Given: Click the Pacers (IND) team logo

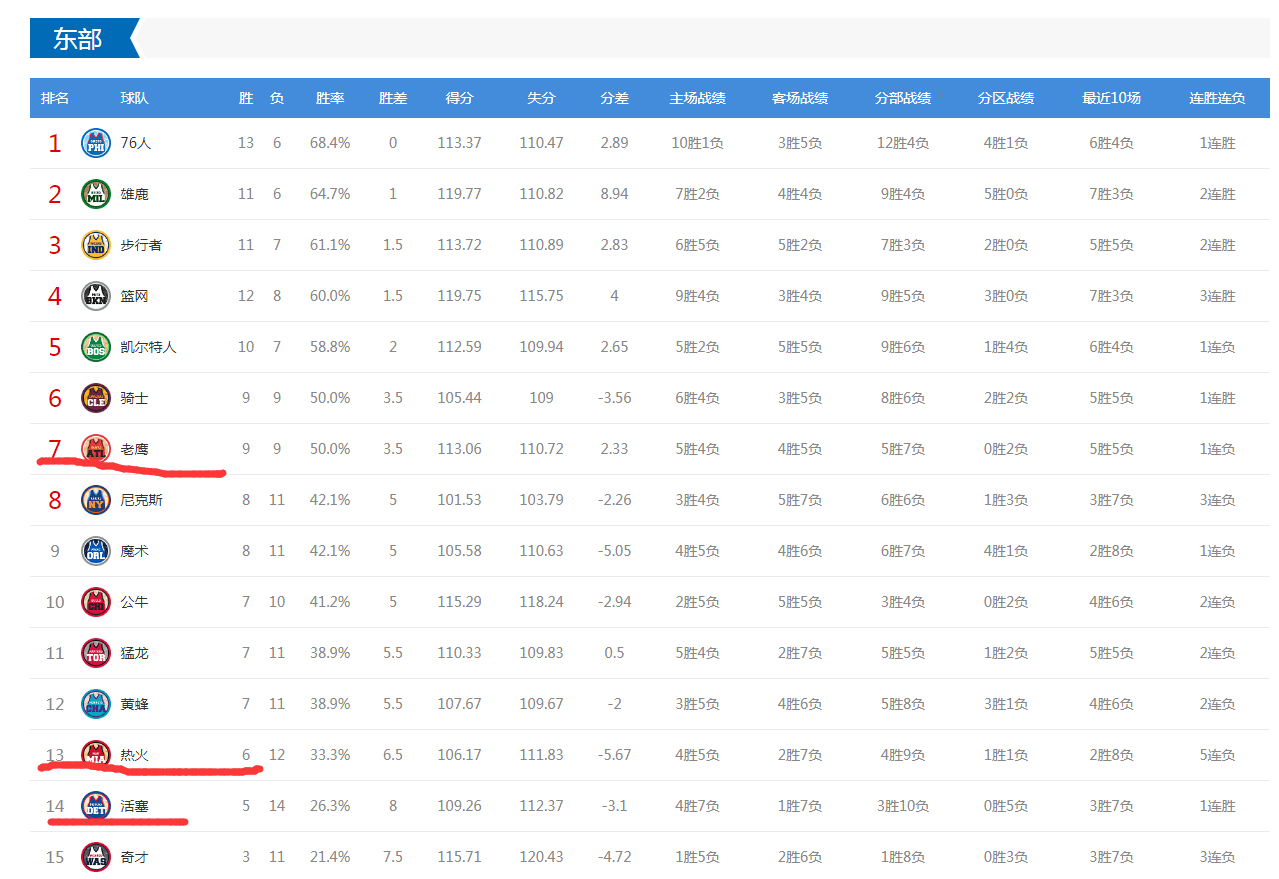Looking at the screenshot, I should 96,245.
